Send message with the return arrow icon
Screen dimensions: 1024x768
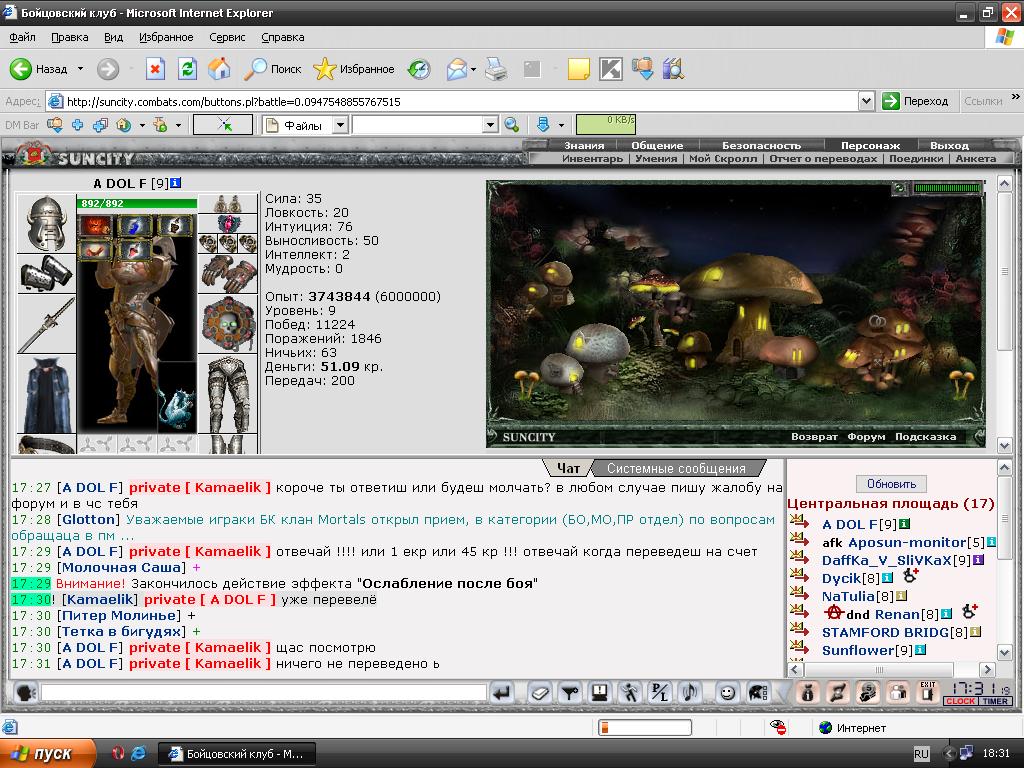tap(502, 692)
